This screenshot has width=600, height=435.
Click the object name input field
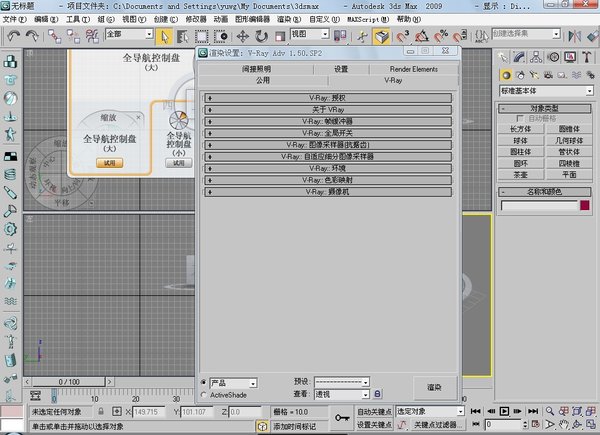539,205
